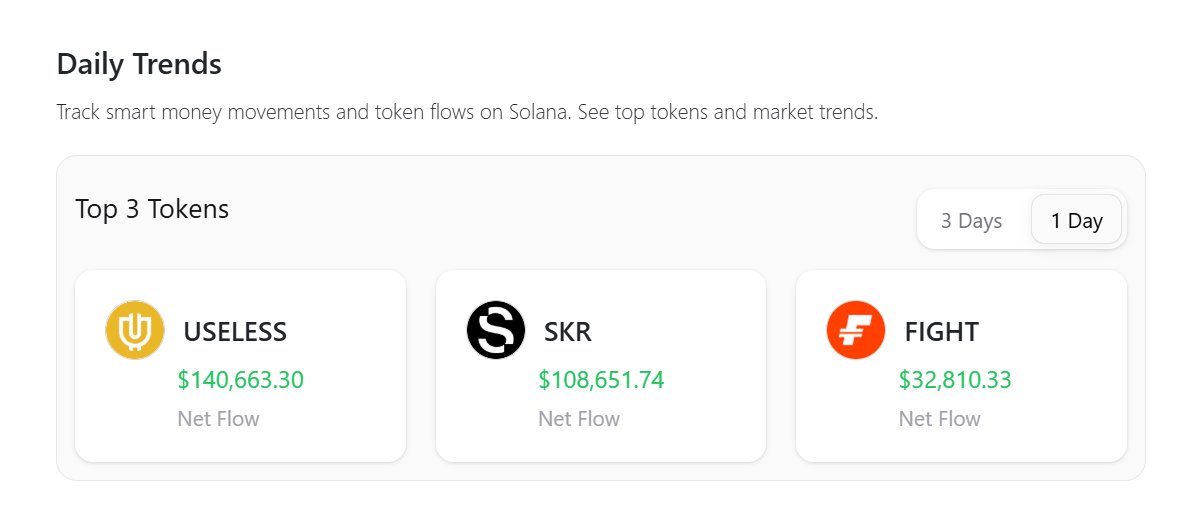Screen dimensions: 1182x521
Task: Click the Net Flow label under SKR
Action: coord(579,419)
